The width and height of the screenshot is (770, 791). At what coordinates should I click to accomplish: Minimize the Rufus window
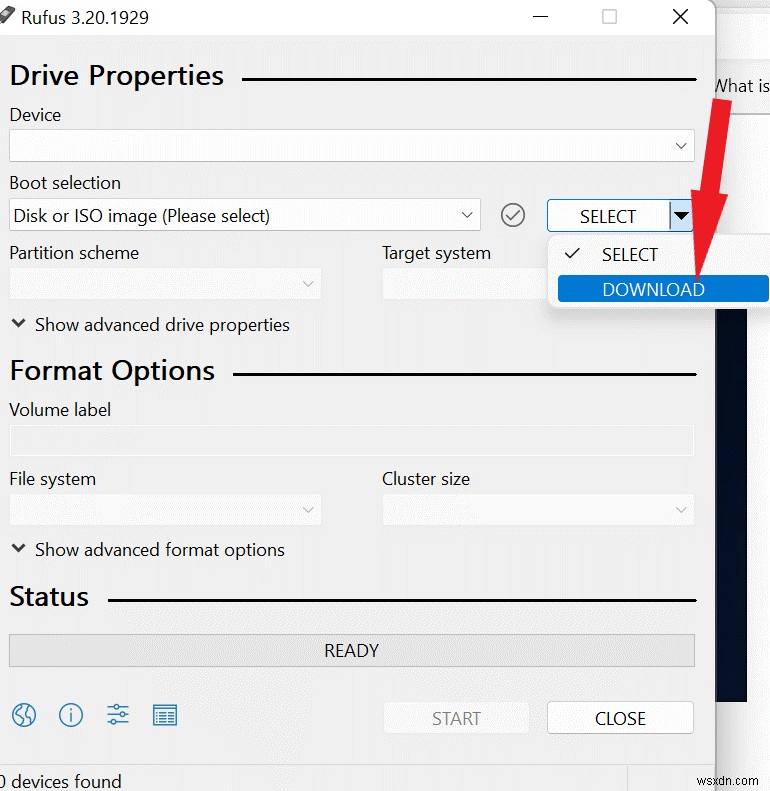click(x=540, y=17)
